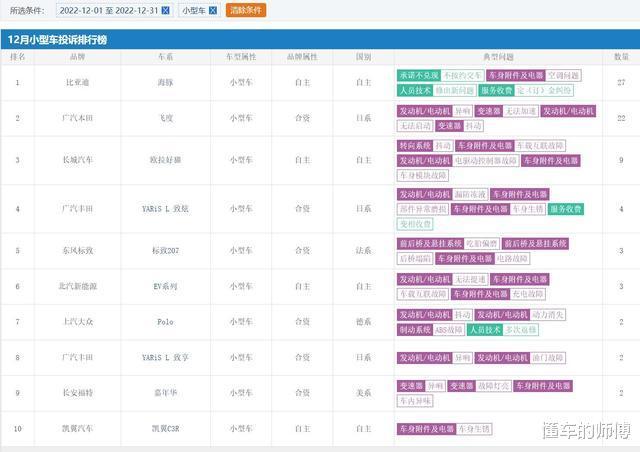Click the 无法启动 tag in 飞度 row

pos(416,126)
